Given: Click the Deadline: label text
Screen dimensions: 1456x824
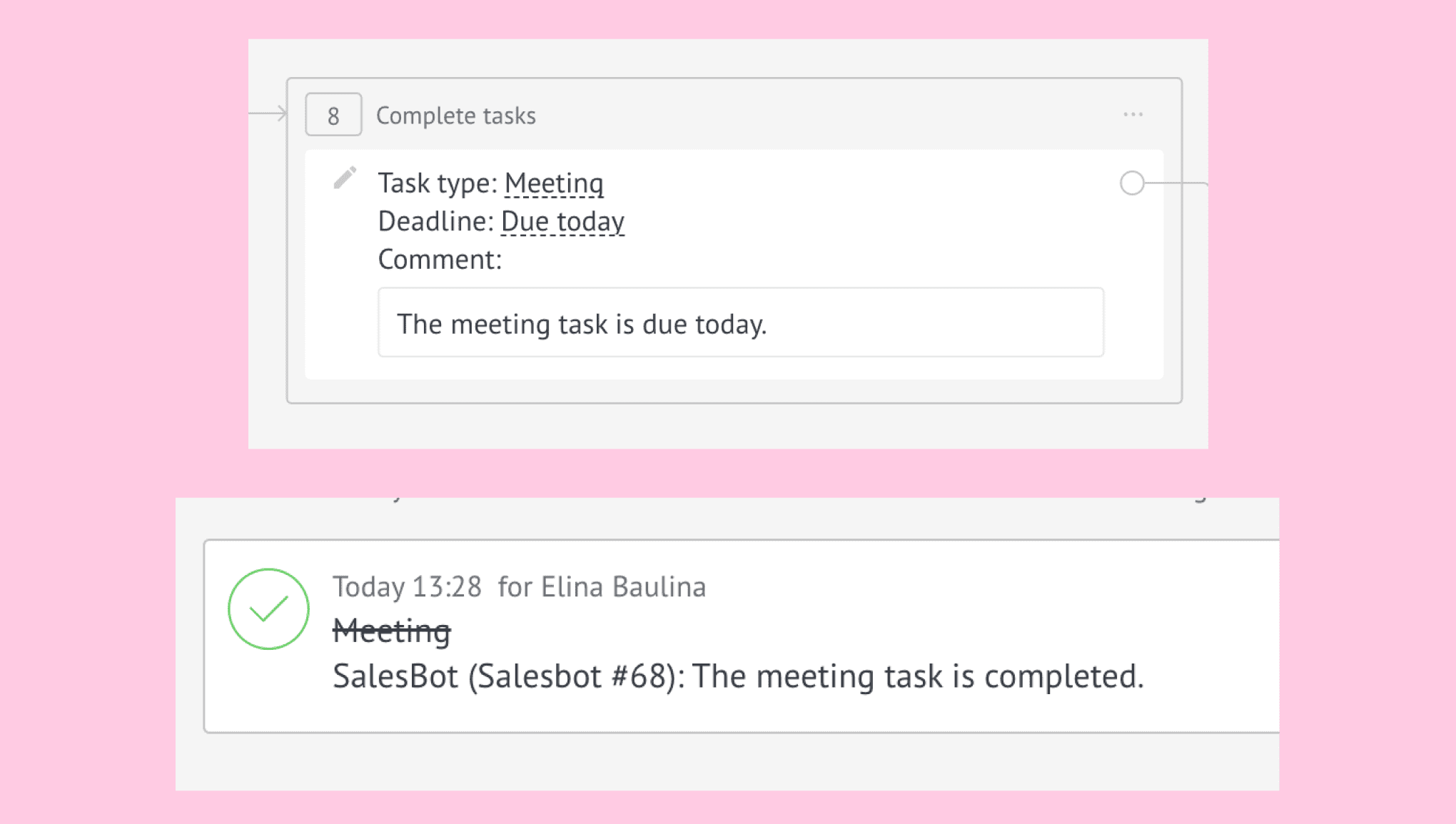Looking at the screenshot, I should pyautogui.click(x=435, y=221).
